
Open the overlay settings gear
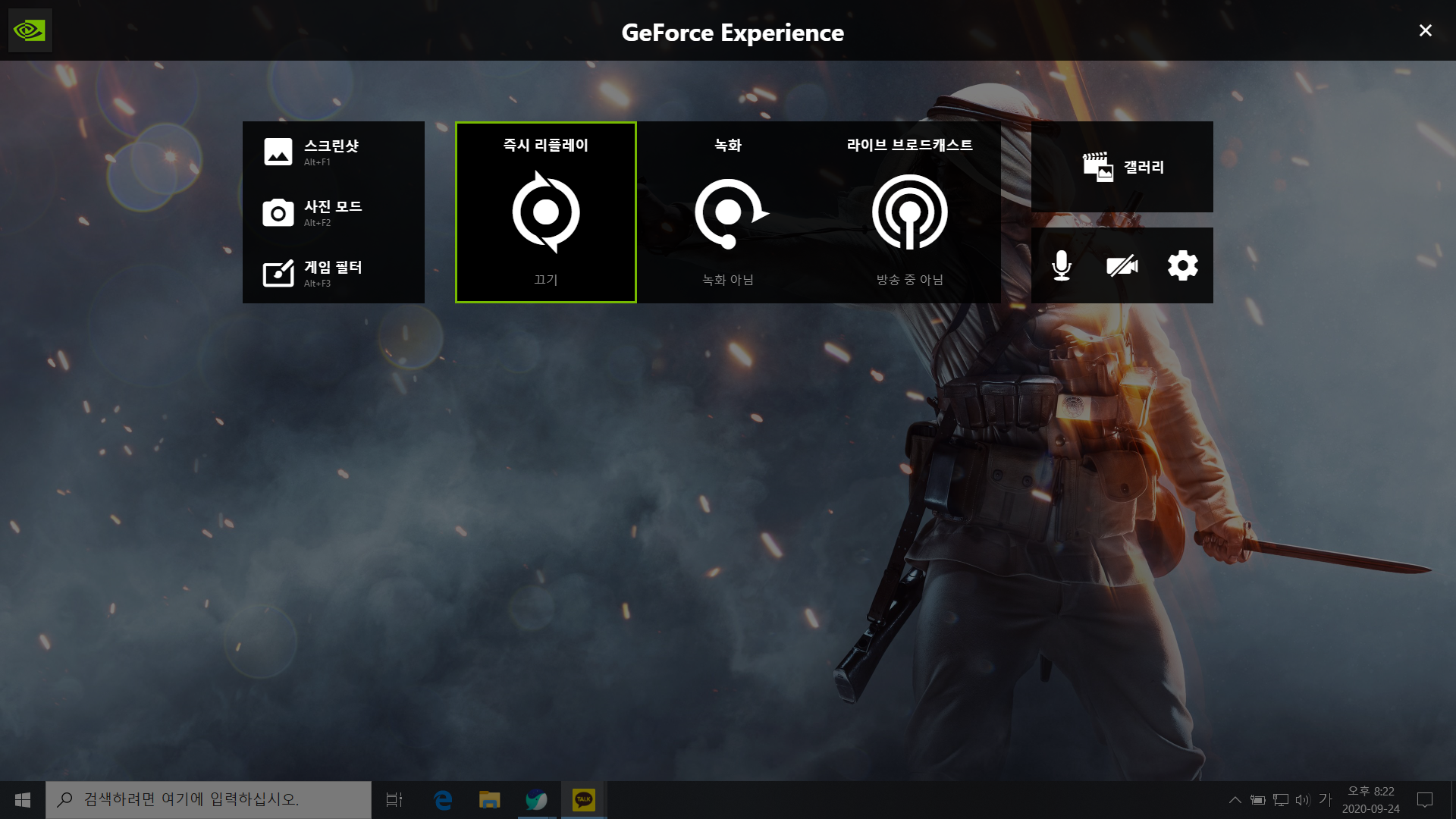(1182, 265)
